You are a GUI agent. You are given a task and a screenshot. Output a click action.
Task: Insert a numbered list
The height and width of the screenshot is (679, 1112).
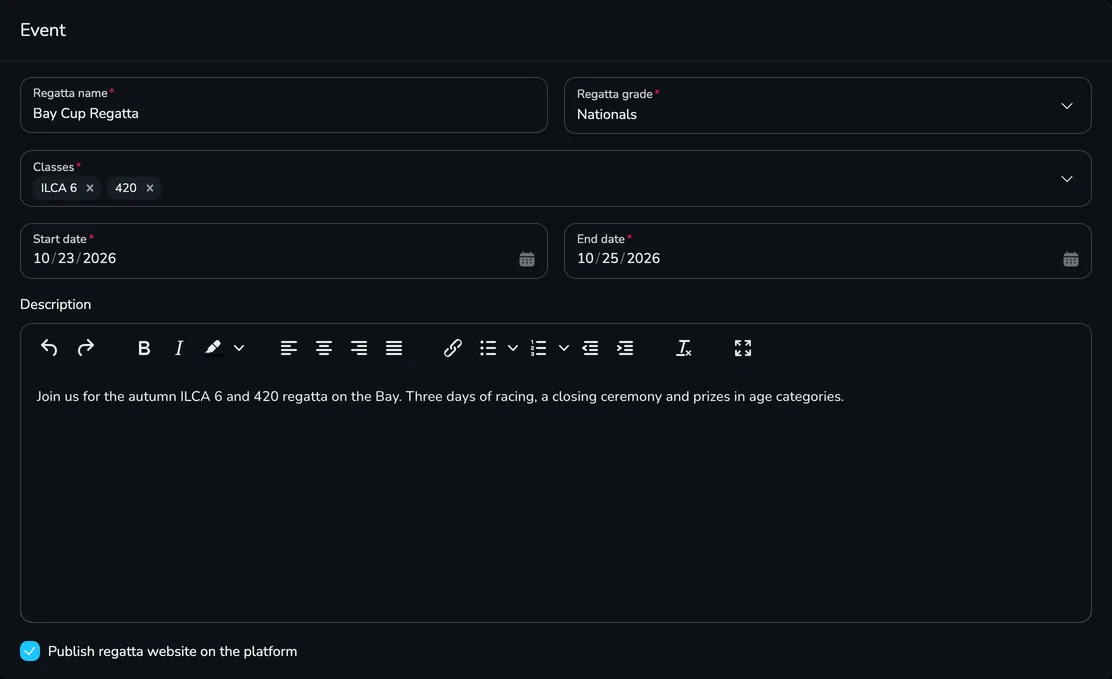[539, 348]
